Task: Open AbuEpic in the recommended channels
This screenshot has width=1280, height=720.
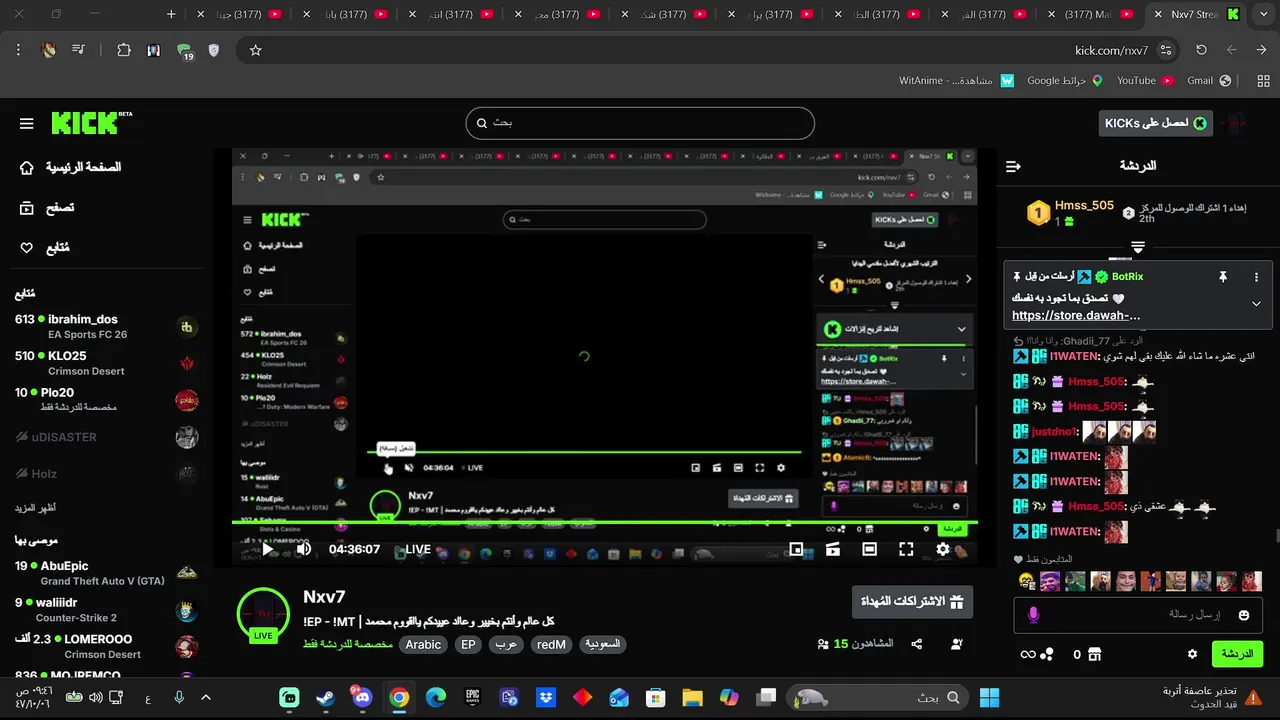Action: 107,573
